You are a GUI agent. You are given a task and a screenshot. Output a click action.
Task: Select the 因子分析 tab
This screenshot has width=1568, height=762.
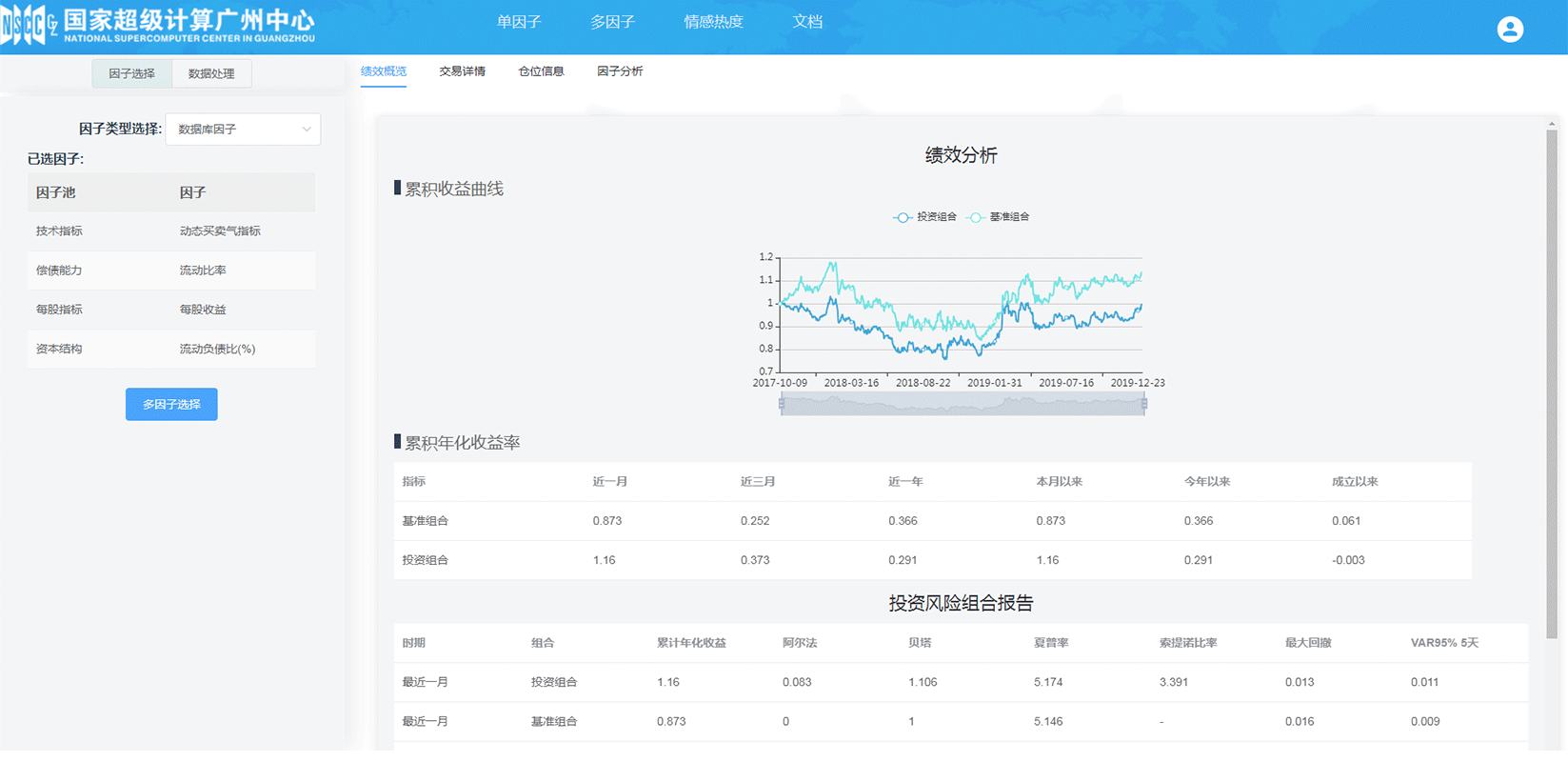[620, 71]
